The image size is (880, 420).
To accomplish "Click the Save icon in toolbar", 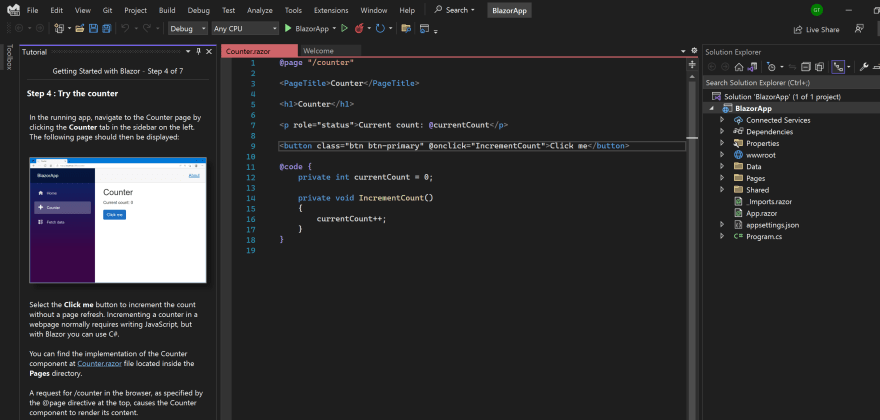I will 93,28.
